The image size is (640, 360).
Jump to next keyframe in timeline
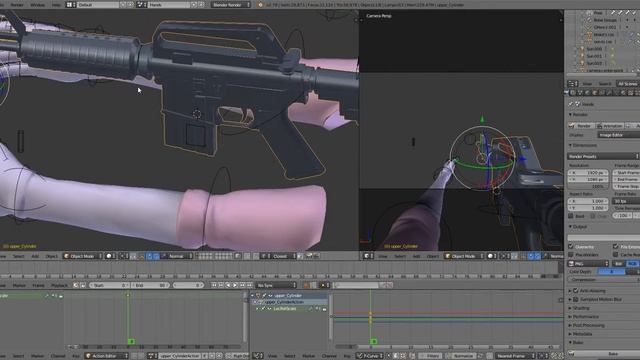click(242, 285)
